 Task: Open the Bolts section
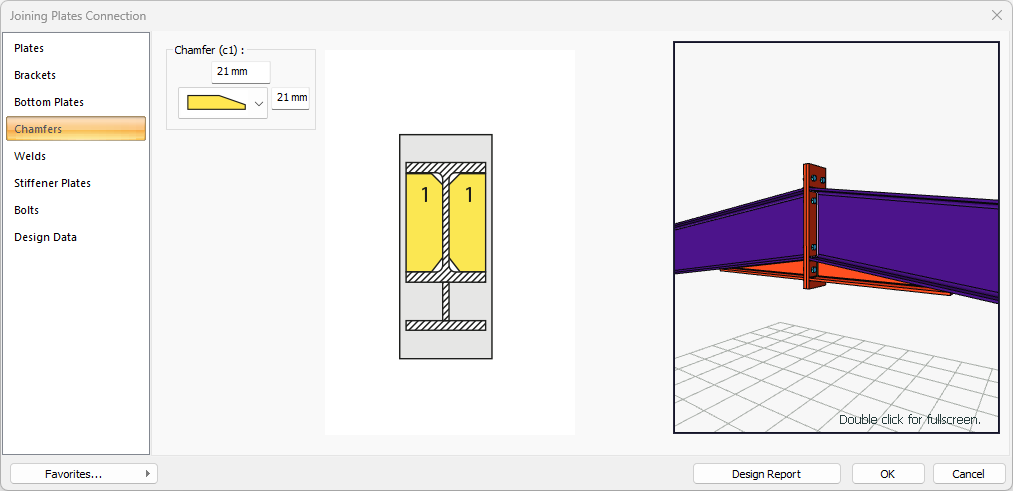pos(76,210)
